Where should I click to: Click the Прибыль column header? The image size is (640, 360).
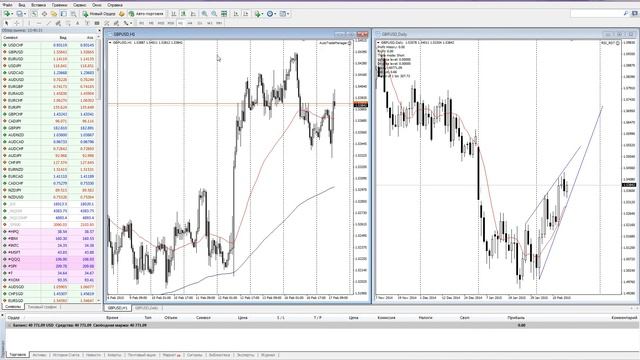[x=516, y=317]
